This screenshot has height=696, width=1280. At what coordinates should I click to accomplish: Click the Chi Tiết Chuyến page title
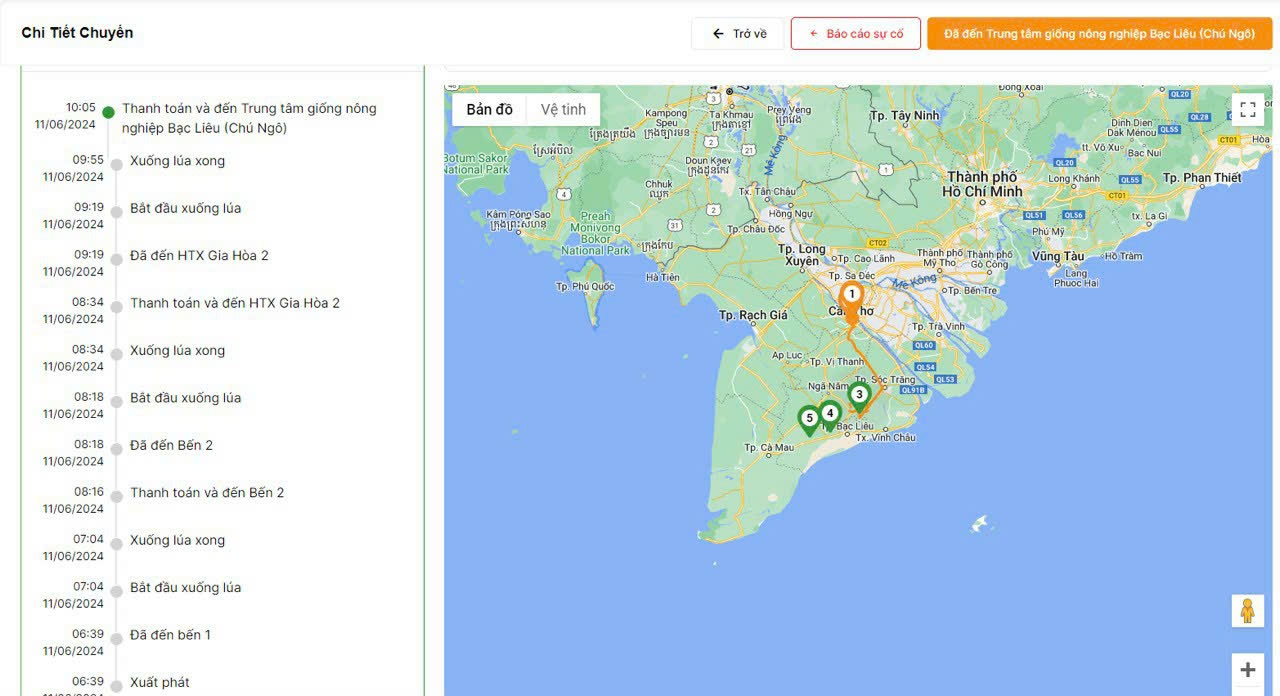tap(77, 33)
